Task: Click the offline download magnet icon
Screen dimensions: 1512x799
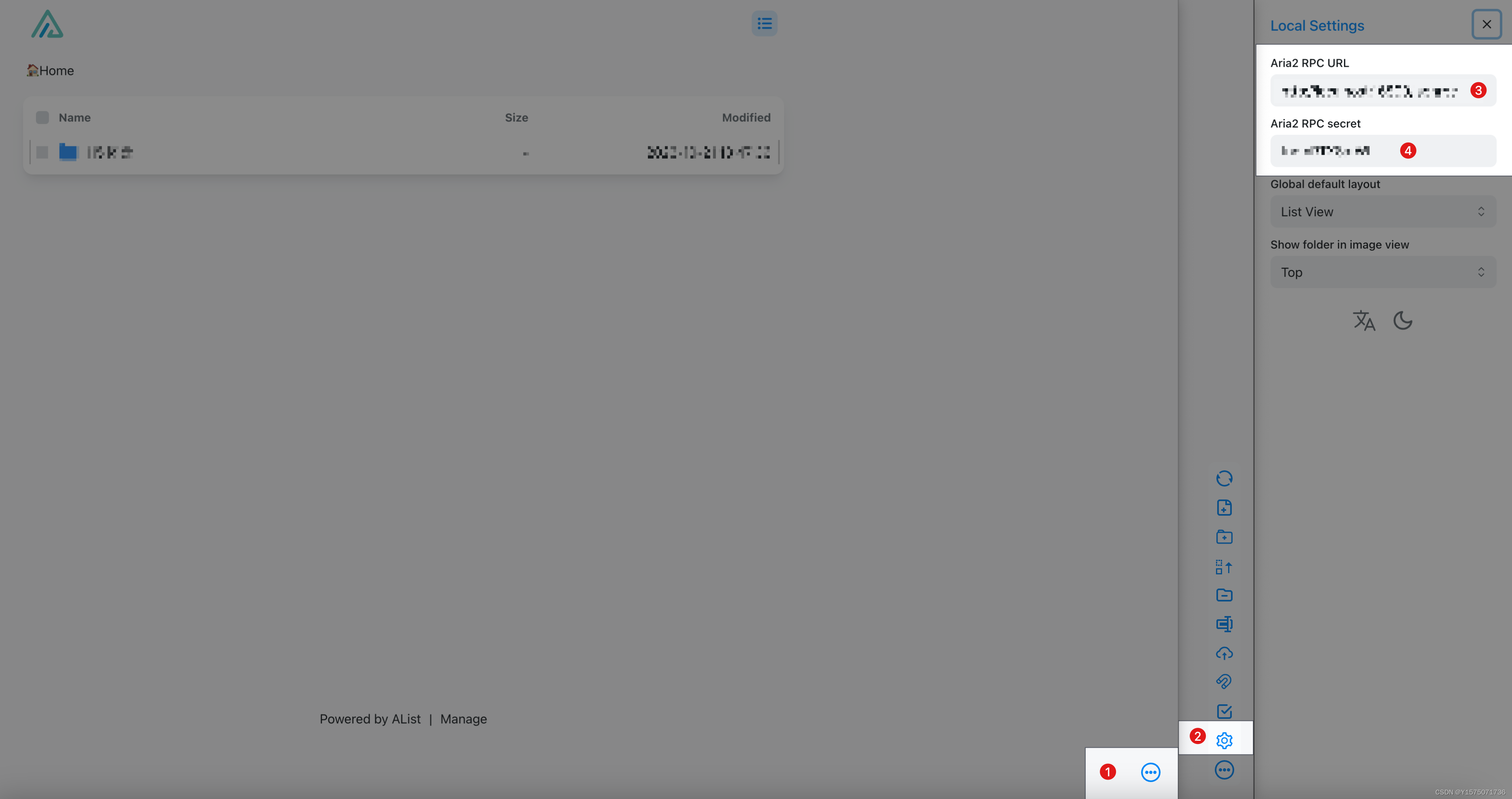Action: pos(1224,681)
